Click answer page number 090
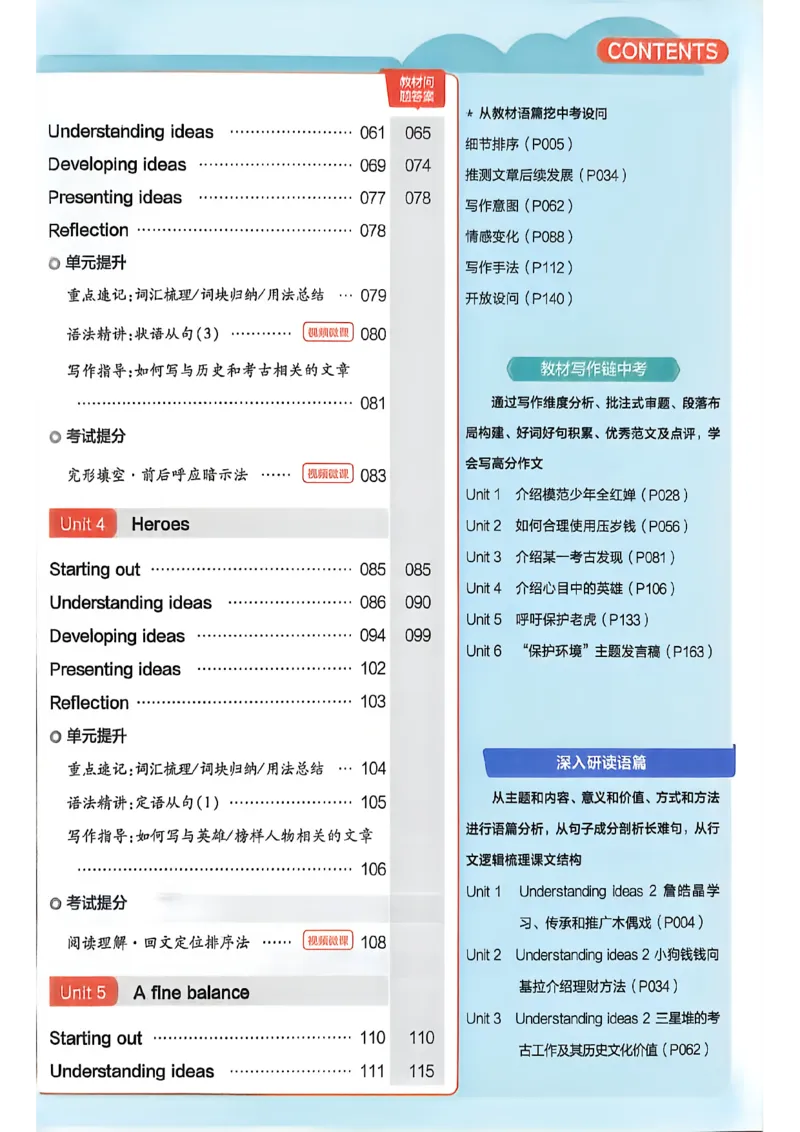The width and height of the screenshot is (800, 1132). click(417, 602)
